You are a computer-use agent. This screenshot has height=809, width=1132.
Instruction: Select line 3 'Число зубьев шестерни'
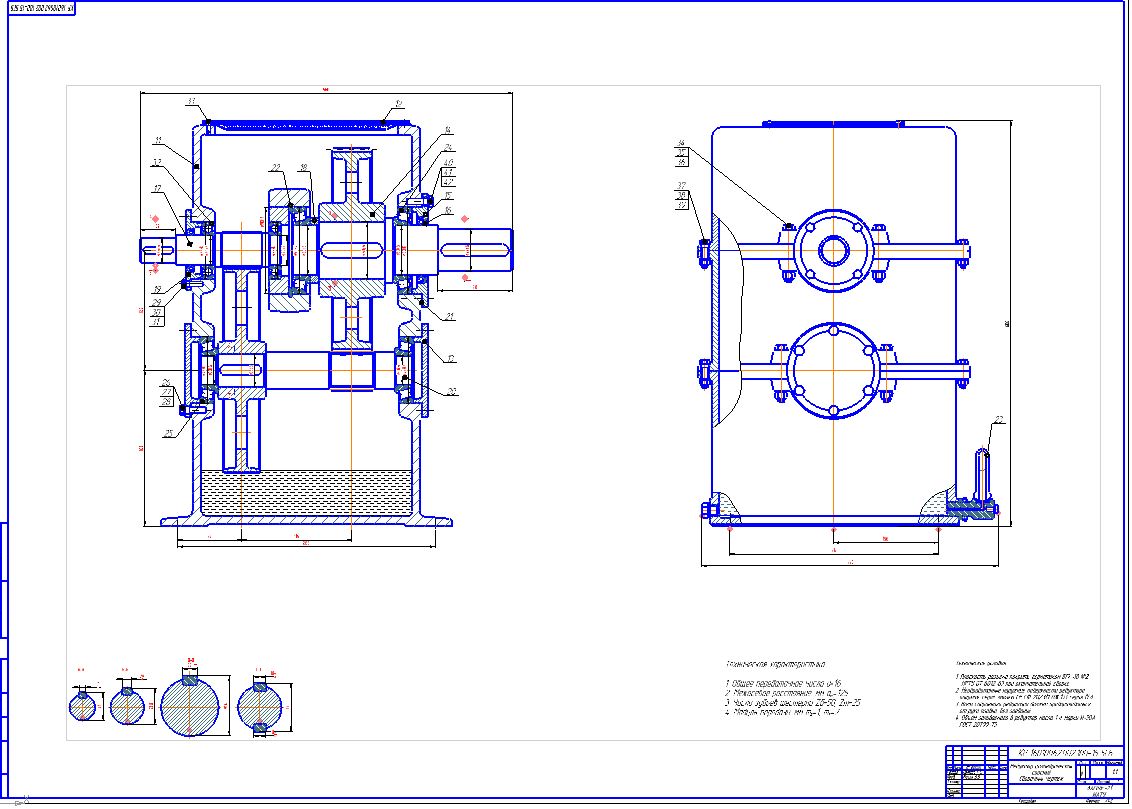pyautogui.click(x=793, y=702)
